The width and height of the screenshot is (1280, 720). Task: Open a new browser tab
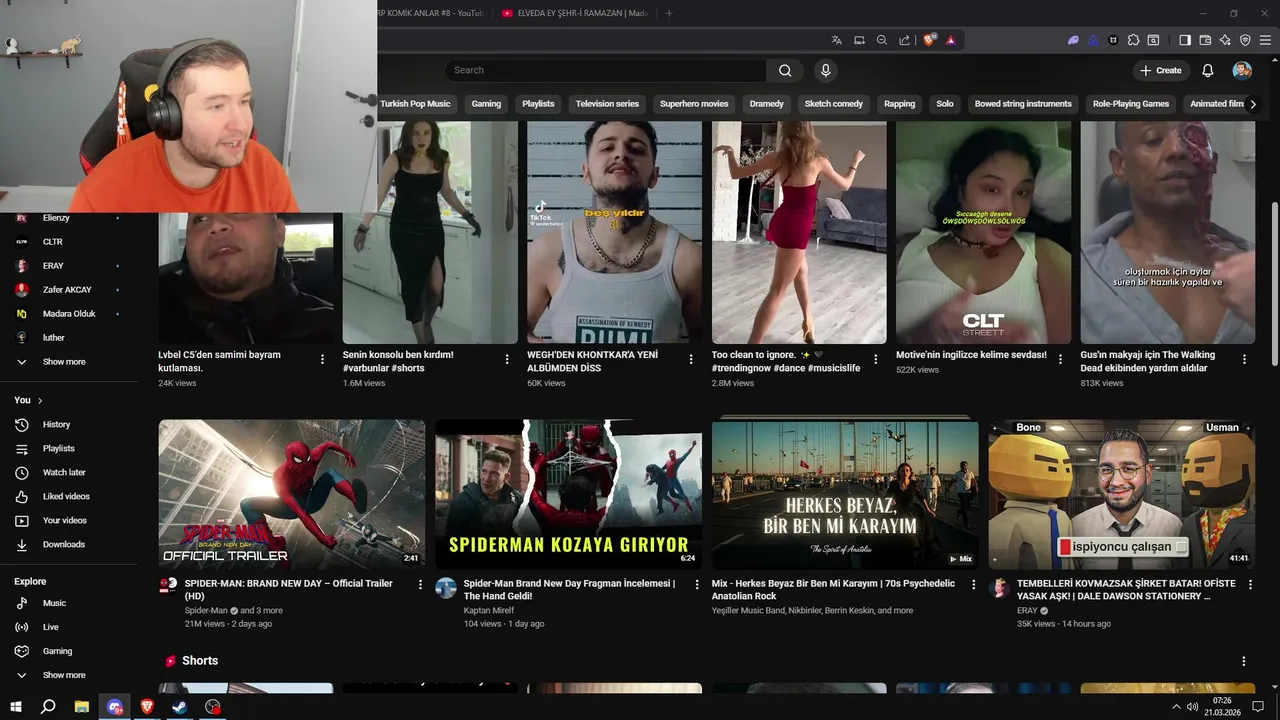tap(669, 13)
